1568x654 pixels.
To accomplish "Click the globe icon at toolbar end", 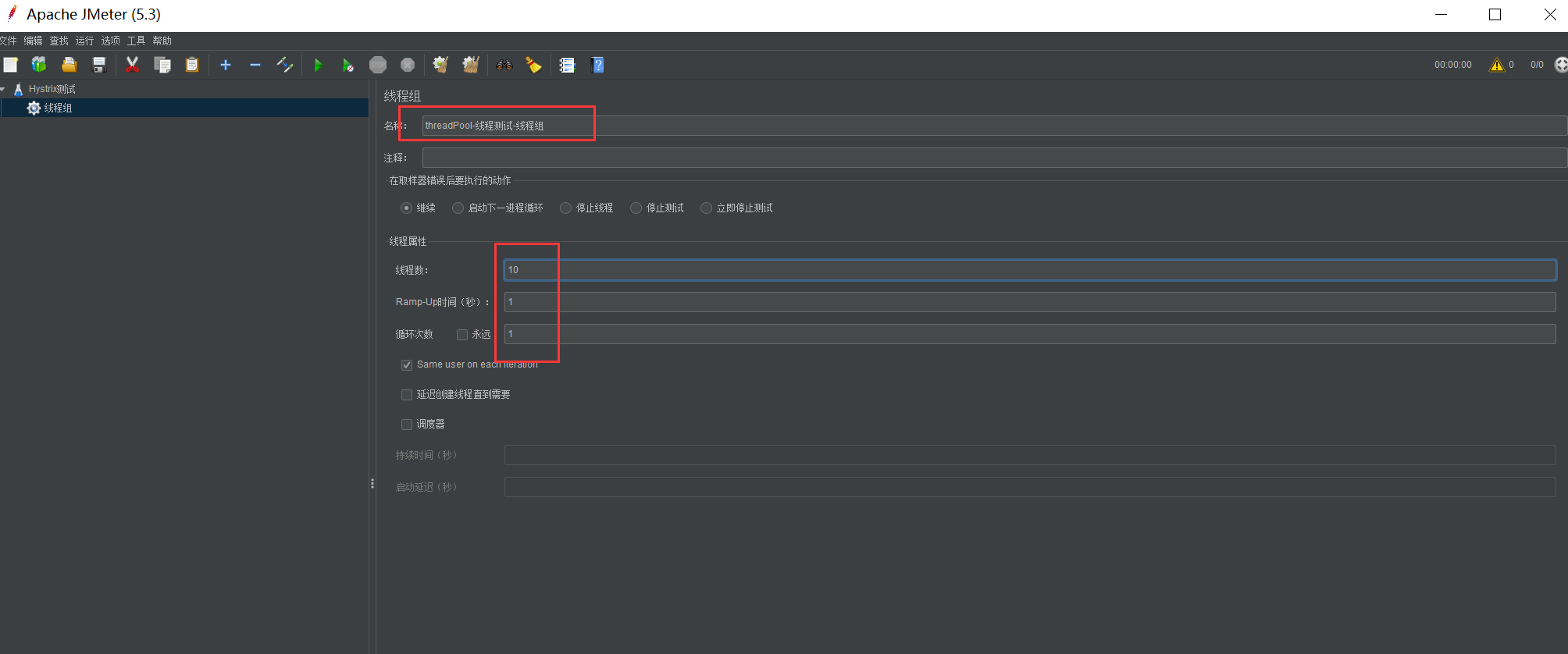I will 1561,65.
